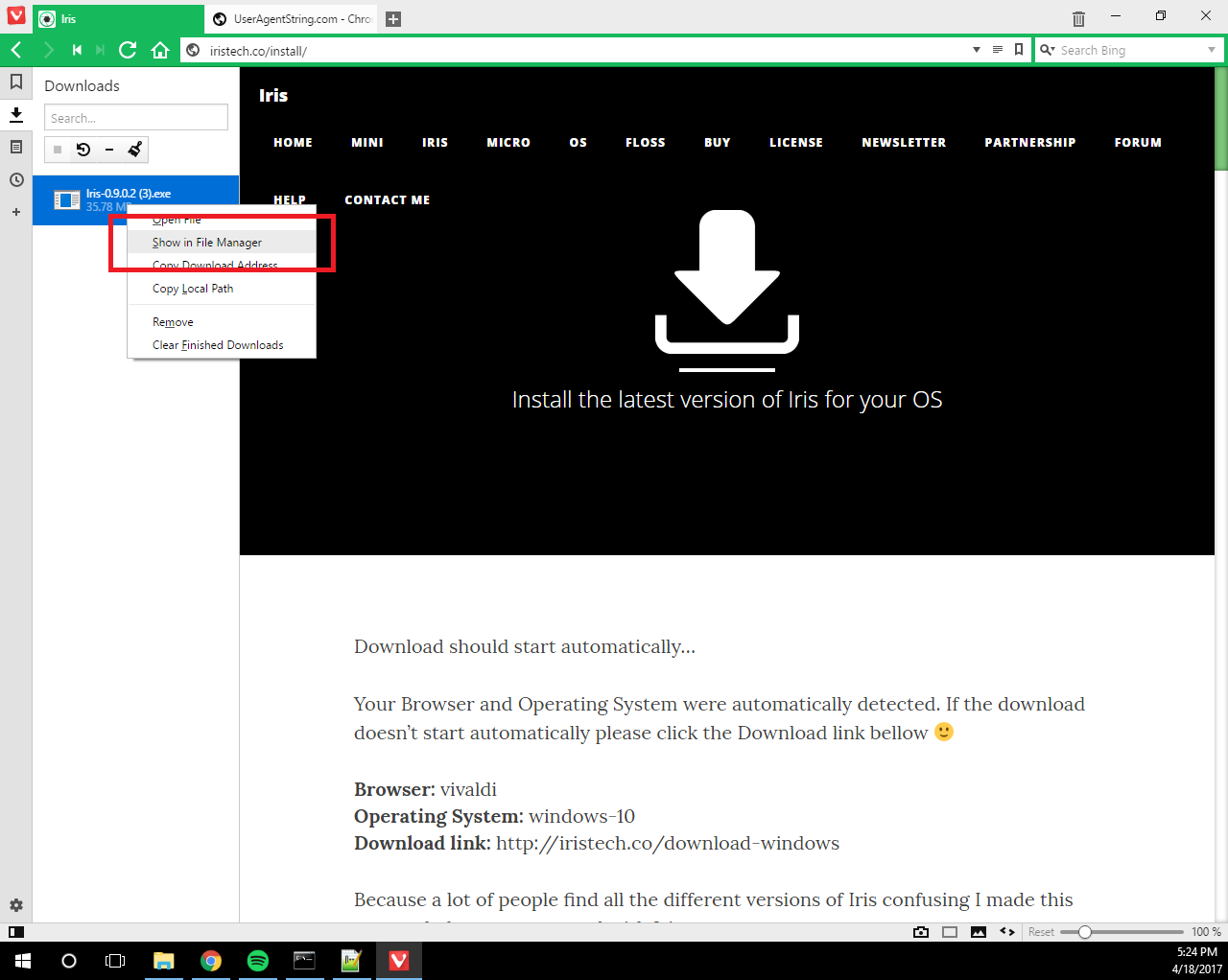Visit the FLOSS page
Image resolution: width=1228 pixels, height=980 pixels.
[646, 143]
